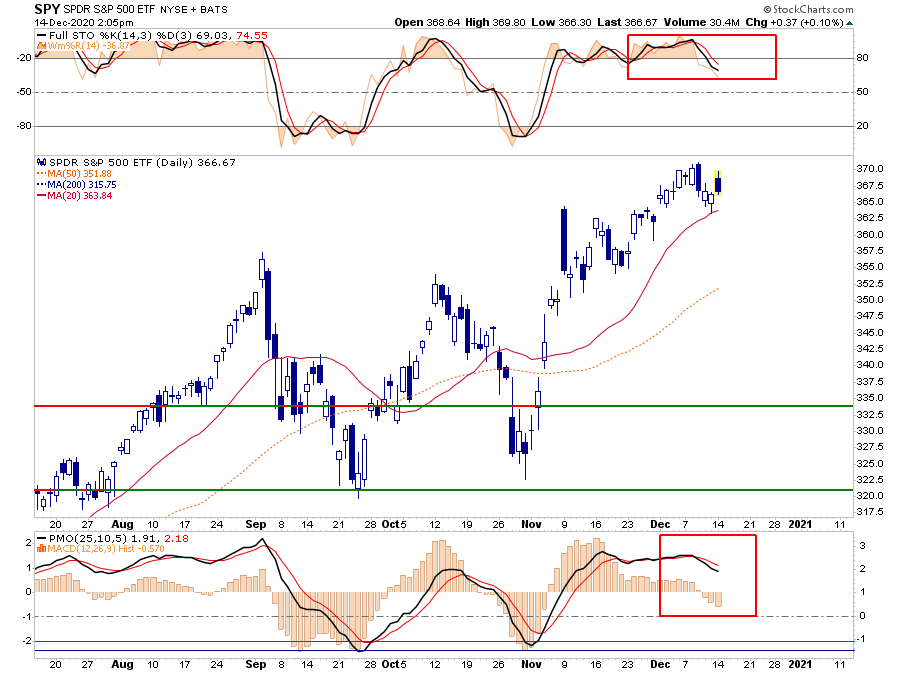Click 'Nov' on the price panel date axis
900x673 pixels.
532,524
